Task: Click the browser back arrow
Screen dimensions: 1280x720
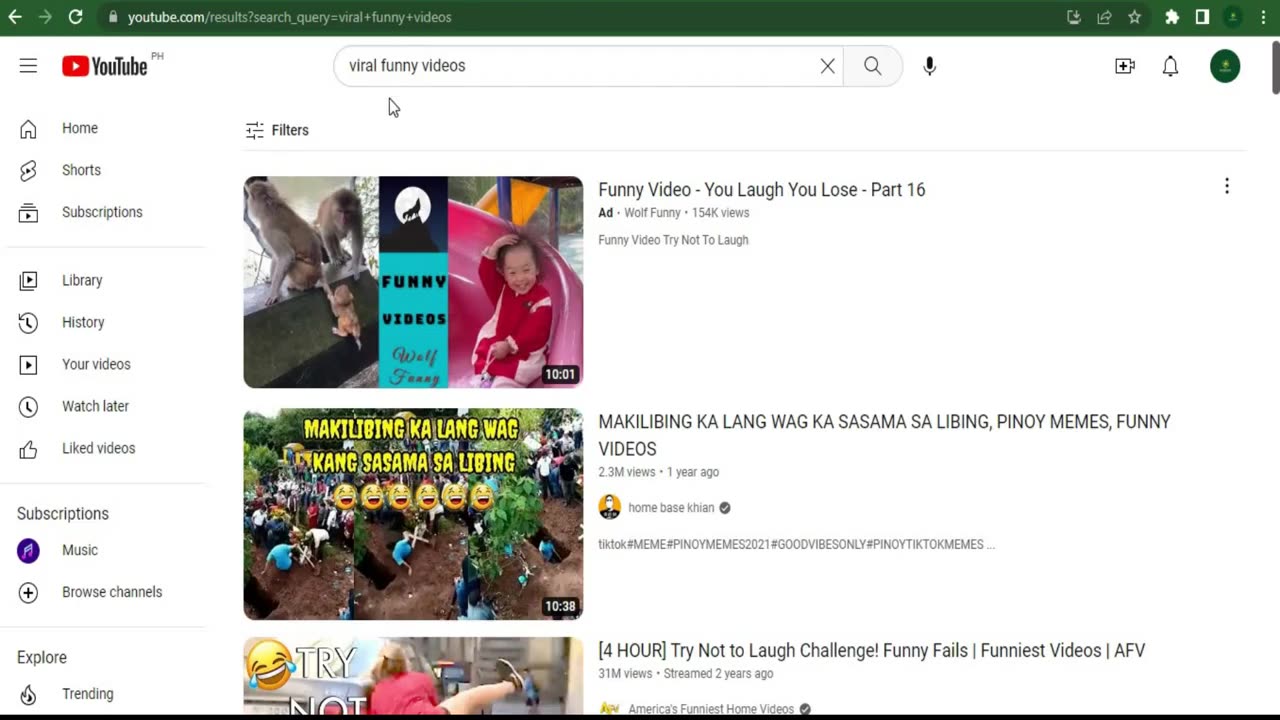Action: [15, 17]
